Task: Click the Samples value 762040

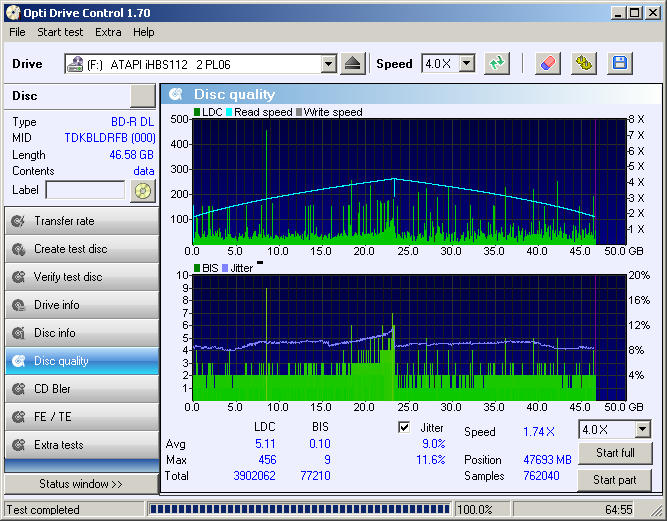Action: [x=541, y=476]
